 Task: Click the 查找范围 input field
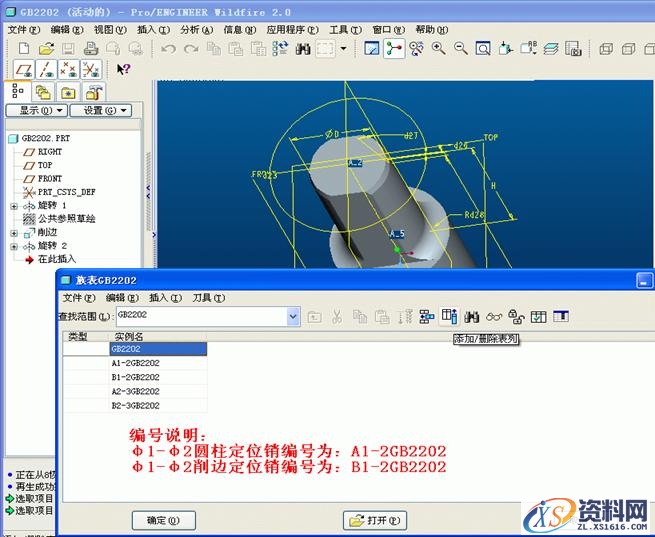202,317
